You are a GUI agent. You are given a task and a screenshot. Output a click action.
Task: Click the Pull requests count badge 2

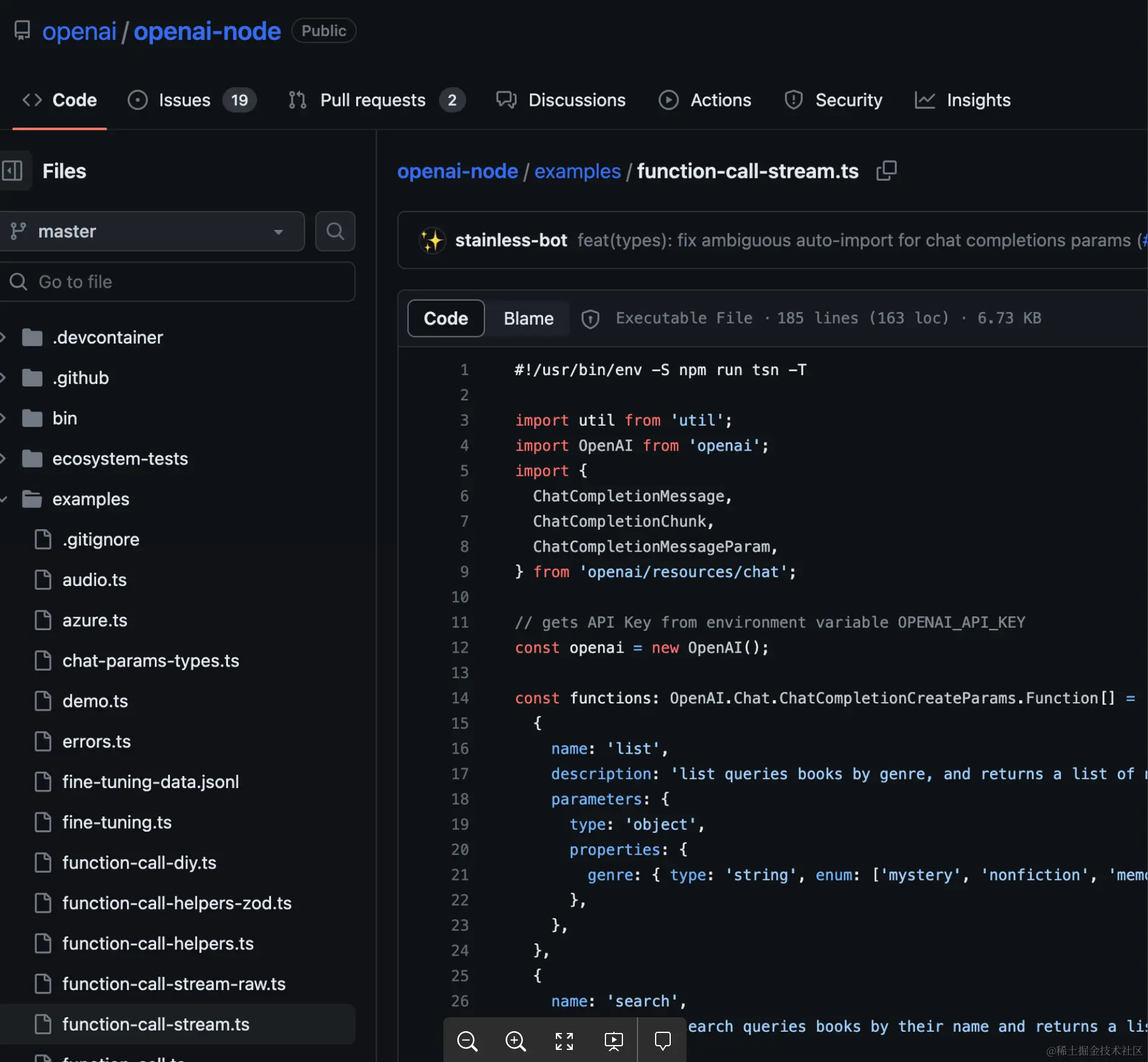tap(452, 100)
